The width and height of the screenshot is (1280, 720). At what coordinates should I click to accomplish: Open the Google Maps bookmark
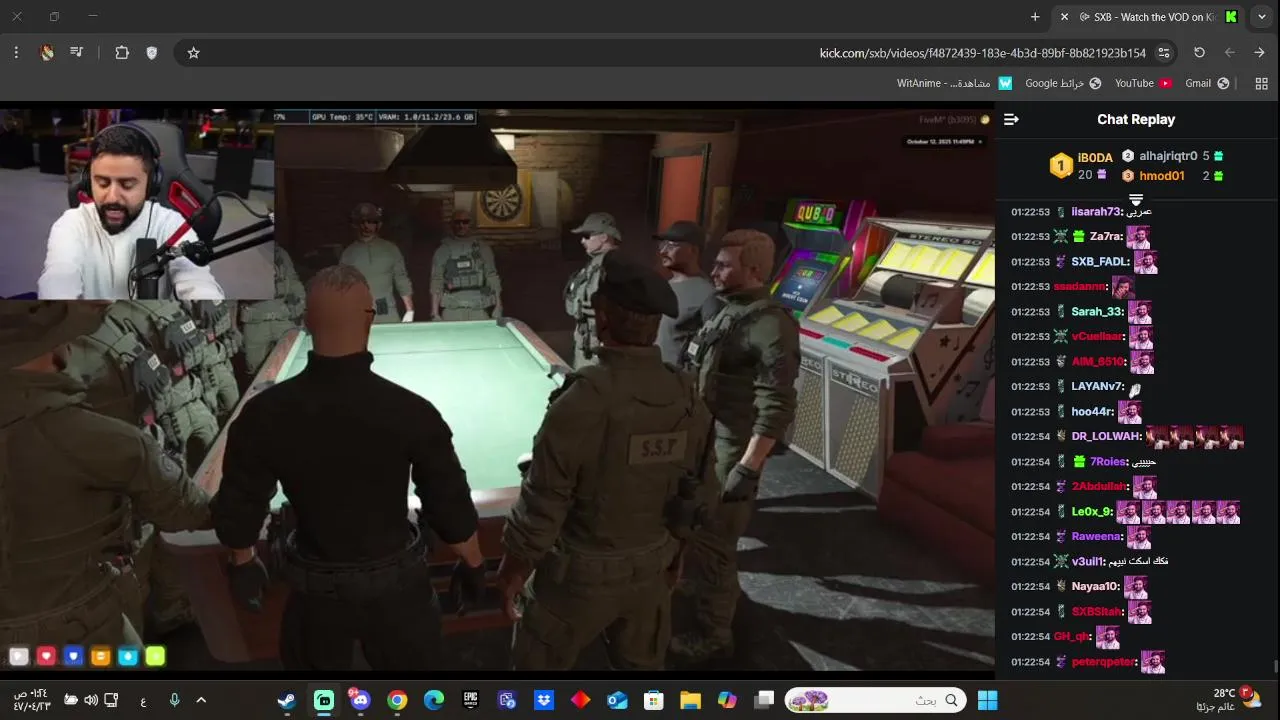(1063, 84)
